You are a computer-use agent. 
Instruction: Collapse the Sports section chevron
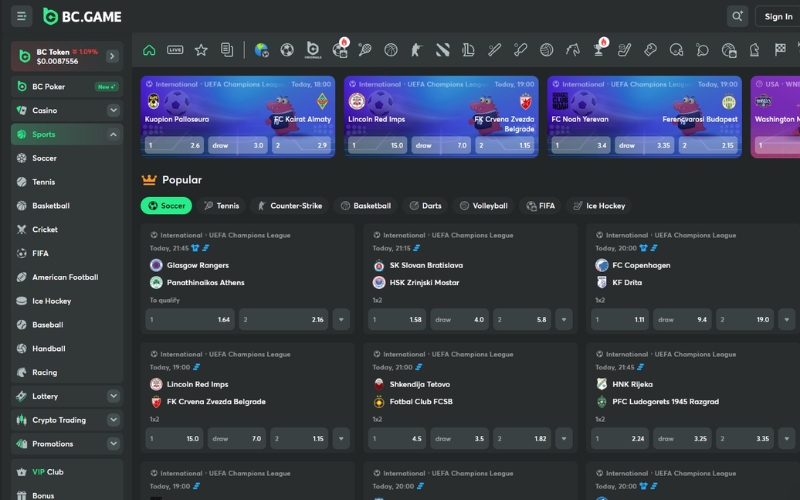coord(113,134)
